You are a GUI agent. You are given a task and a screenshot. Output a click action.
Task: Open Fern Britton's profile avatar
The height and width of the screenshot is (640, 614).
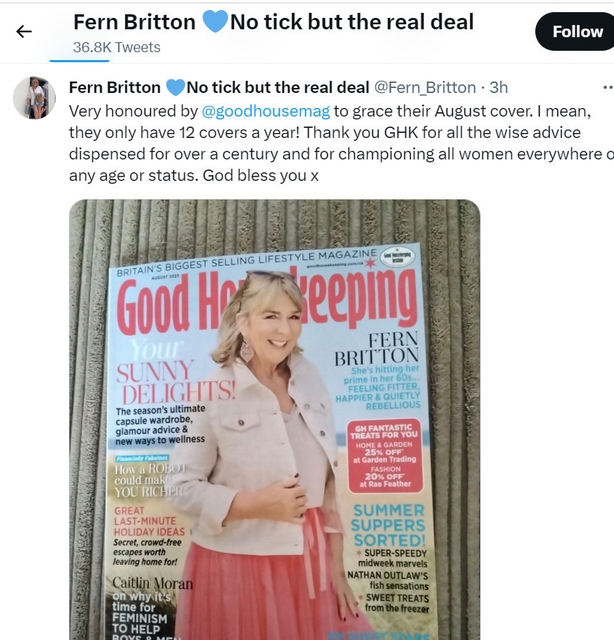click(x=34, y=98)
